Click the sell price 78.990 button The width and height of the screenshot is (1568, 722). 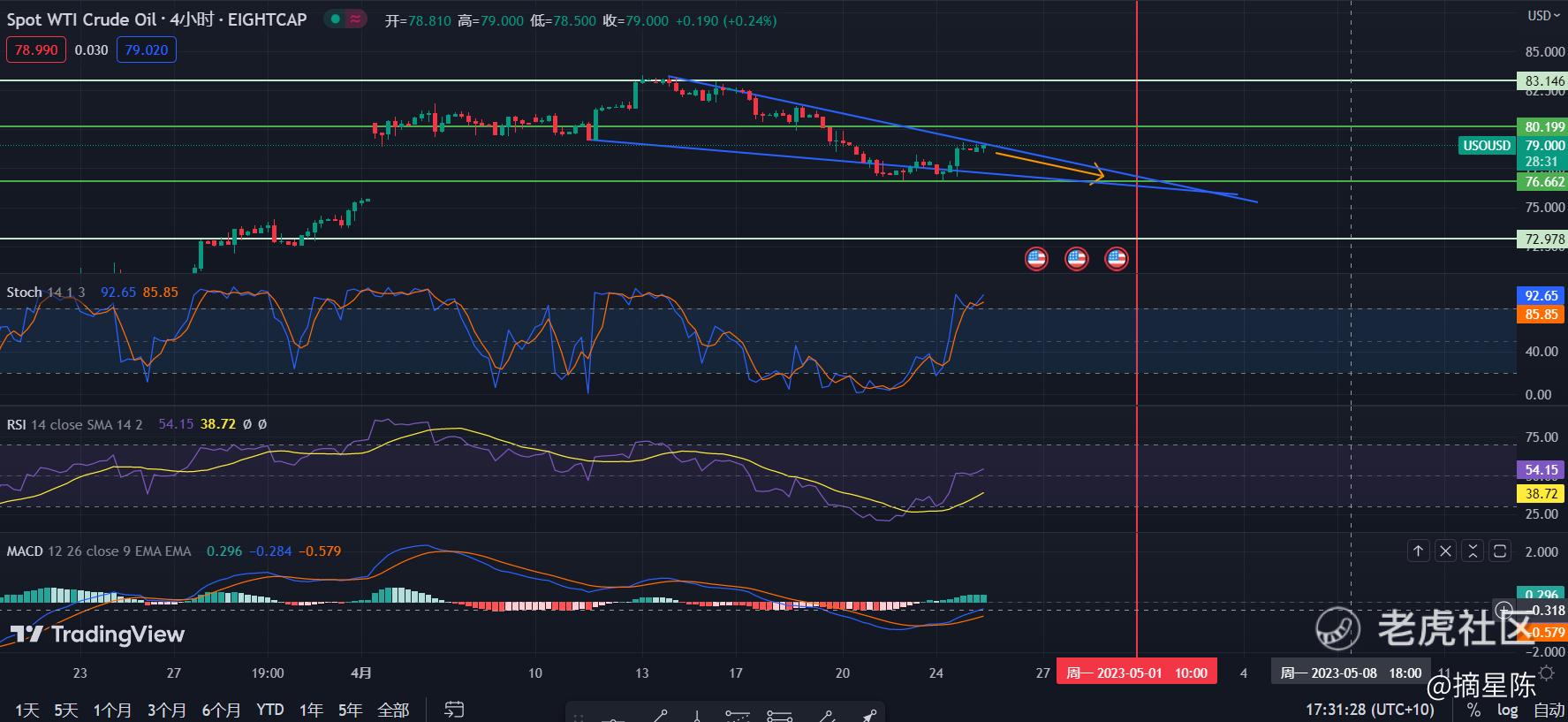click(36, 50)
